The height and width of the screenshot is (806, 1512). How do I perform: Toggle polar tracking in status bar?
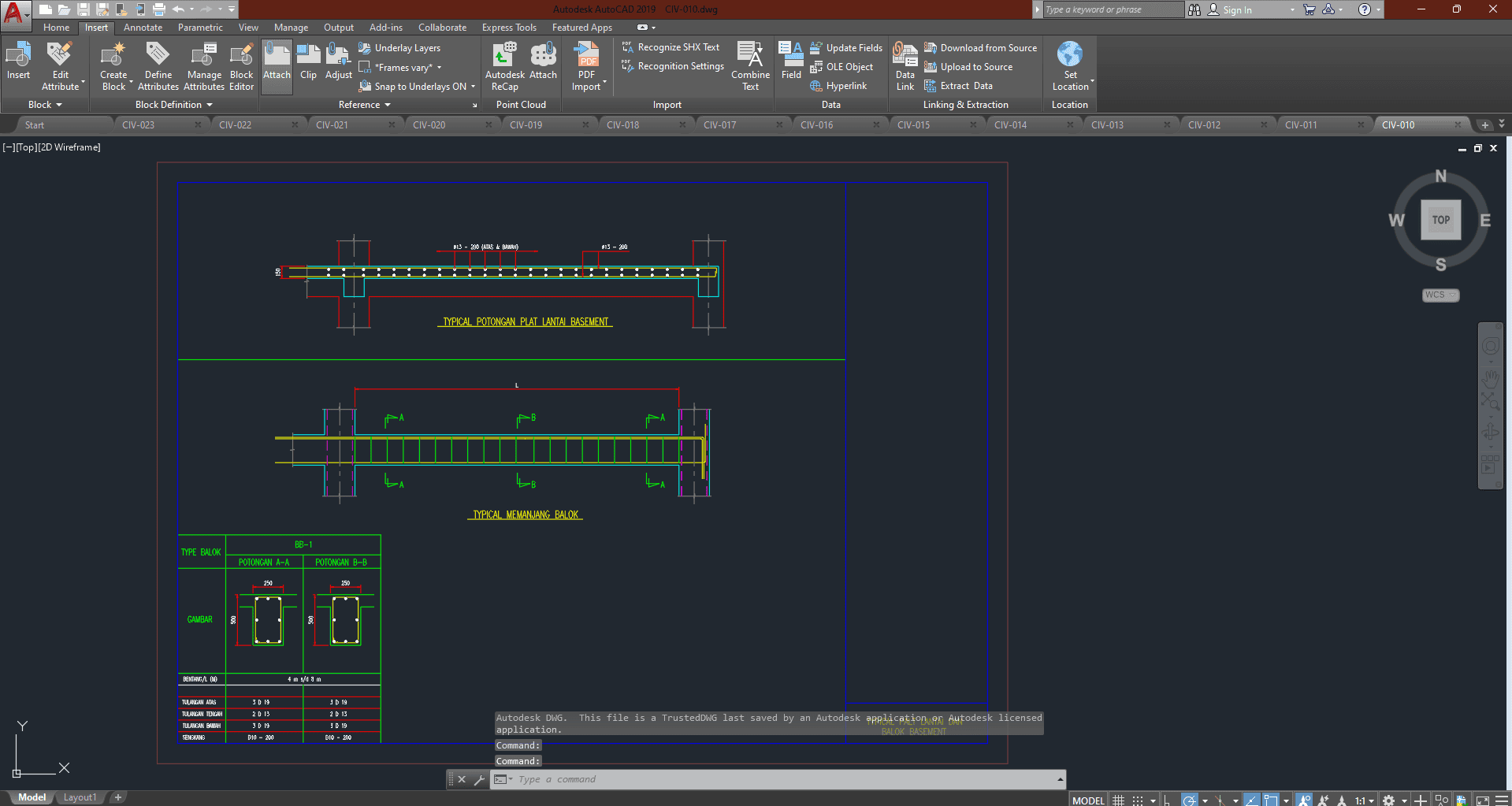click(x=1189, y=800)
